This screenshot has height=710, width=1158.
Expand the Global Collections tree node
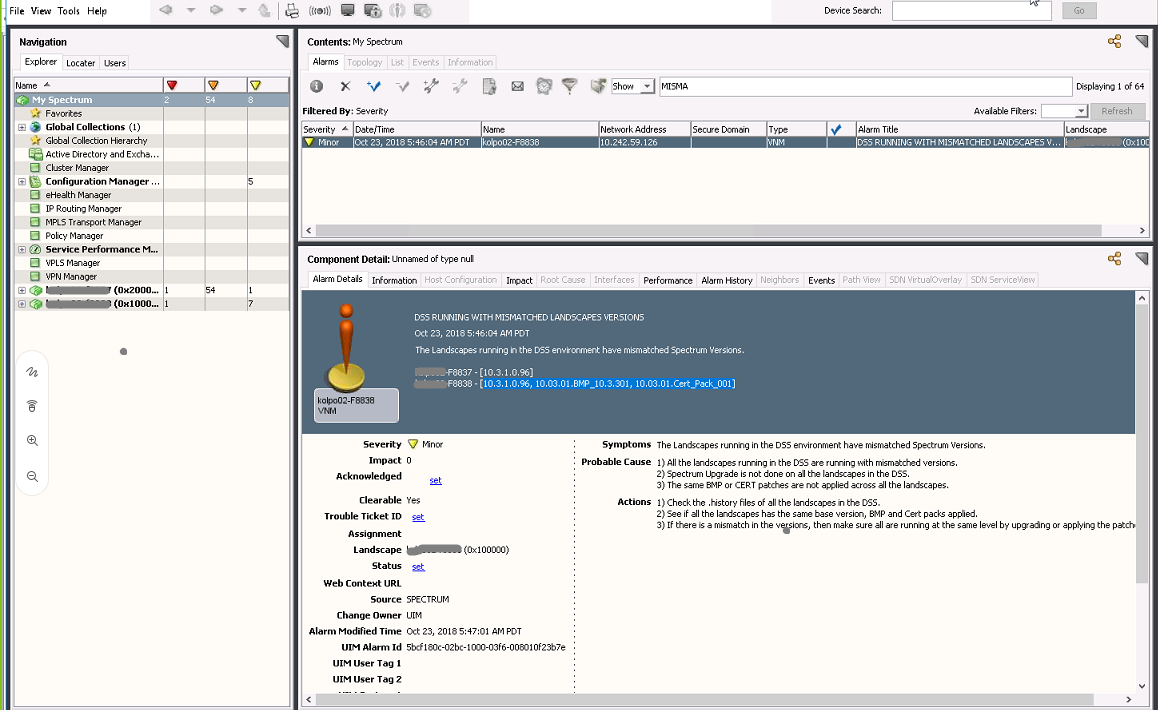click(x=22, y=128)
